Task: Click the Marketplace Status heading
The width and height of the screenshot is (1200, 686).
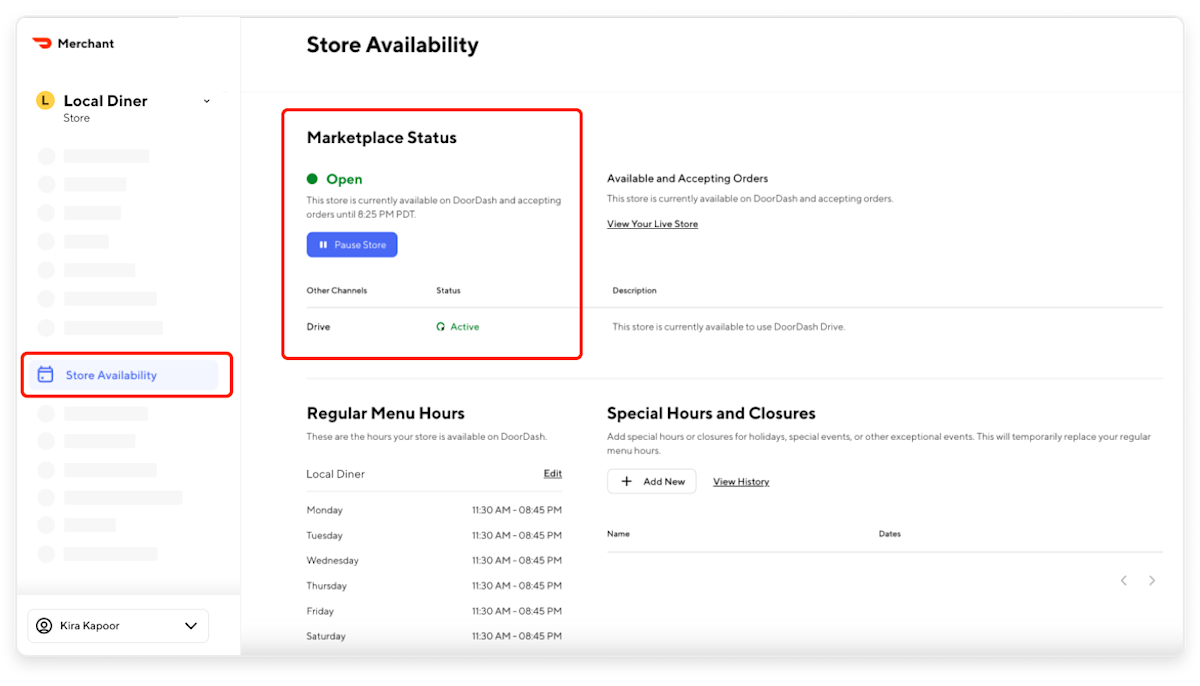Action: point(381,138)
